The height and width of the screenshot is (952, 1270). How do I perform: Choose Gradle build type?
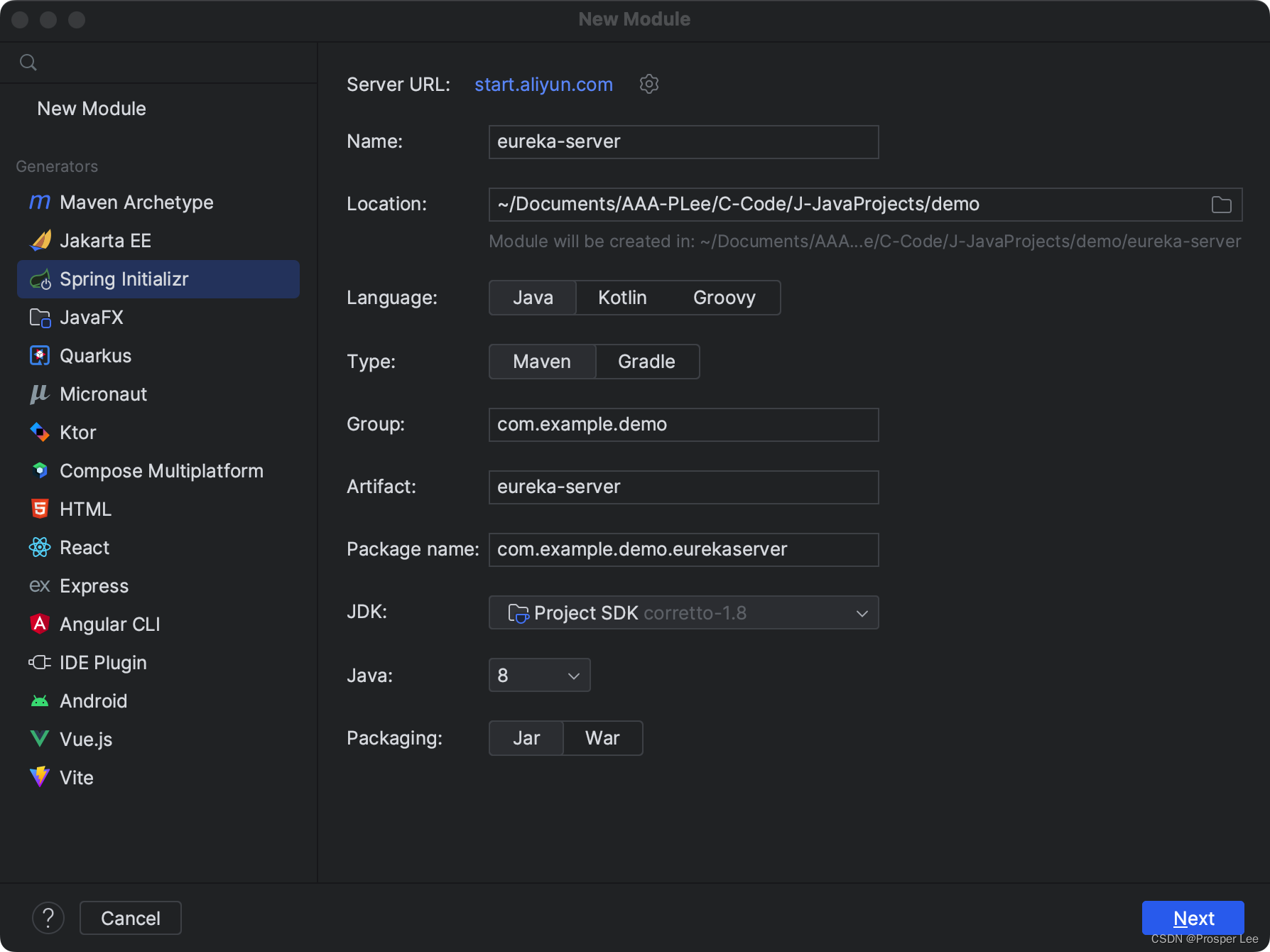646,362
